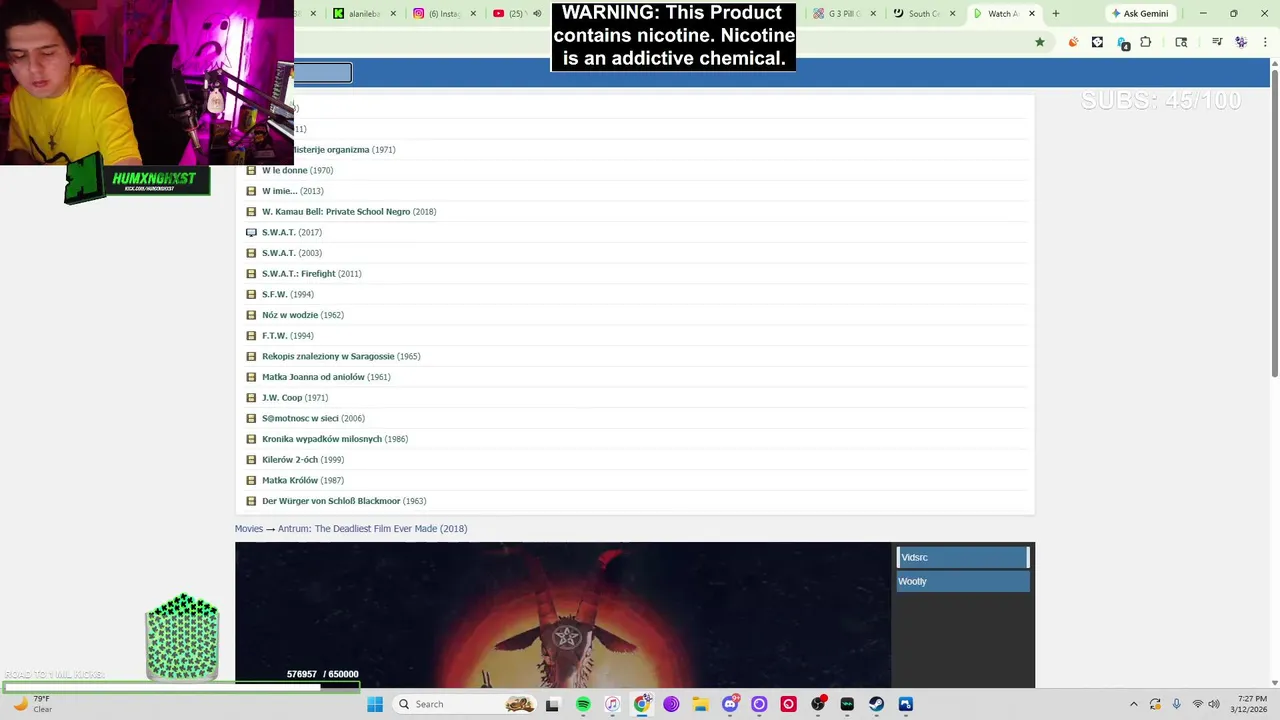Close the alanileba Kick tab
Image resolution: width=1280 pixels, height=720 pixels.
pyautogui.click(x=393, y=14)
